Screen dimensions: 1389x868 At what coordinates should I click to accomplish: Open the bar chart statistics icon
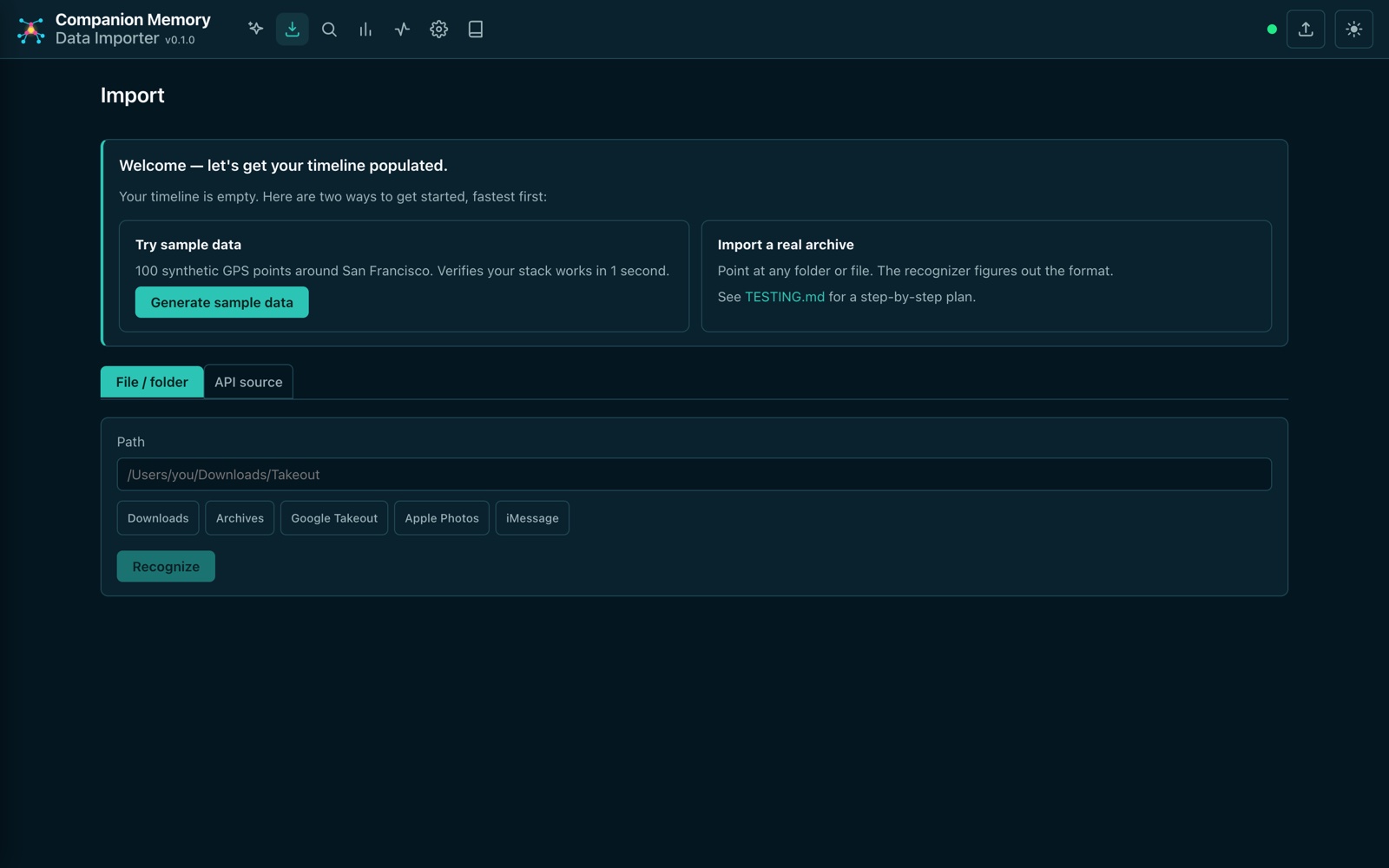365,29
